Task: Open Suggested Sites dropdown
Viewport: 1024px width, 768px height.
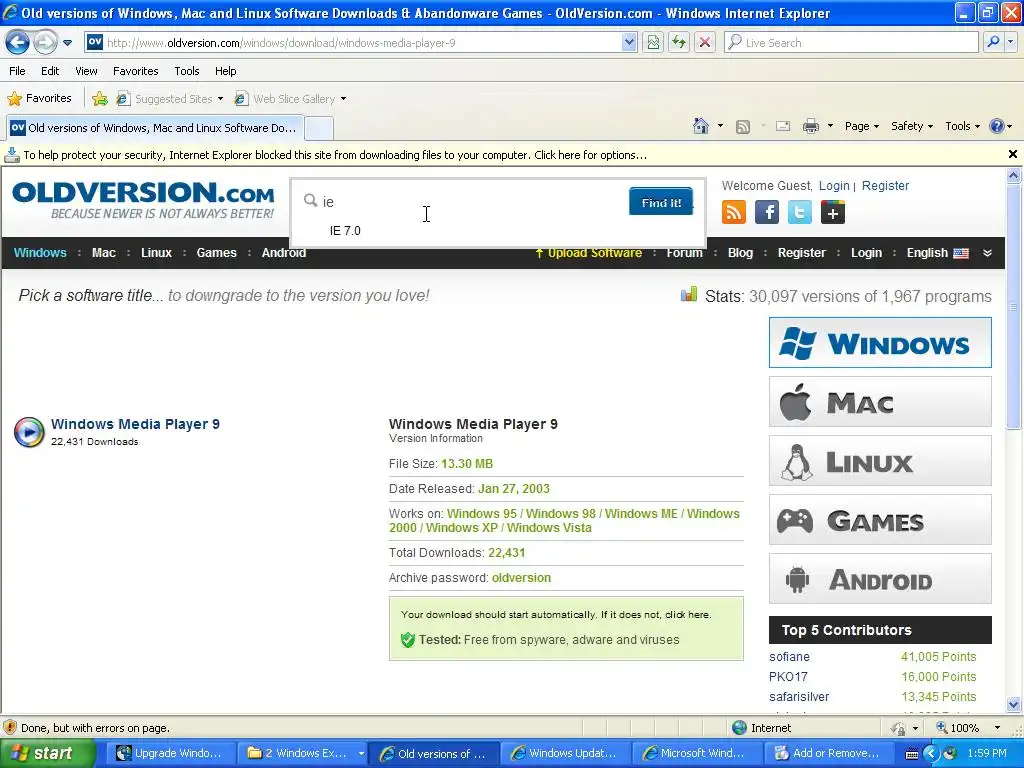Action: 170,99
